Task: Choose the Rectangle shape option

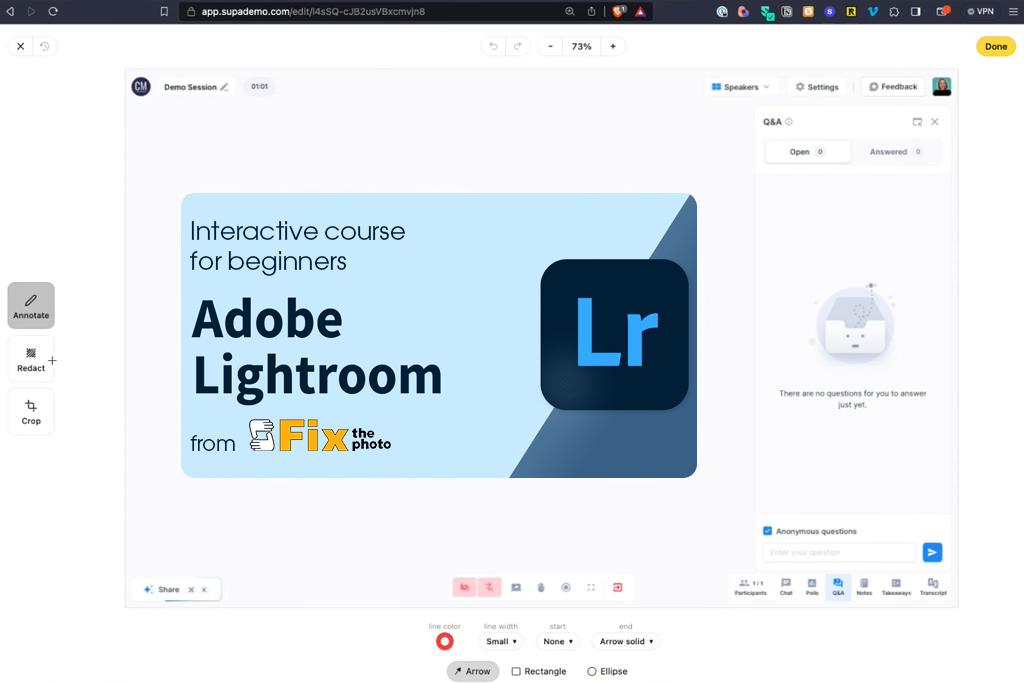Action: (539, 671)
